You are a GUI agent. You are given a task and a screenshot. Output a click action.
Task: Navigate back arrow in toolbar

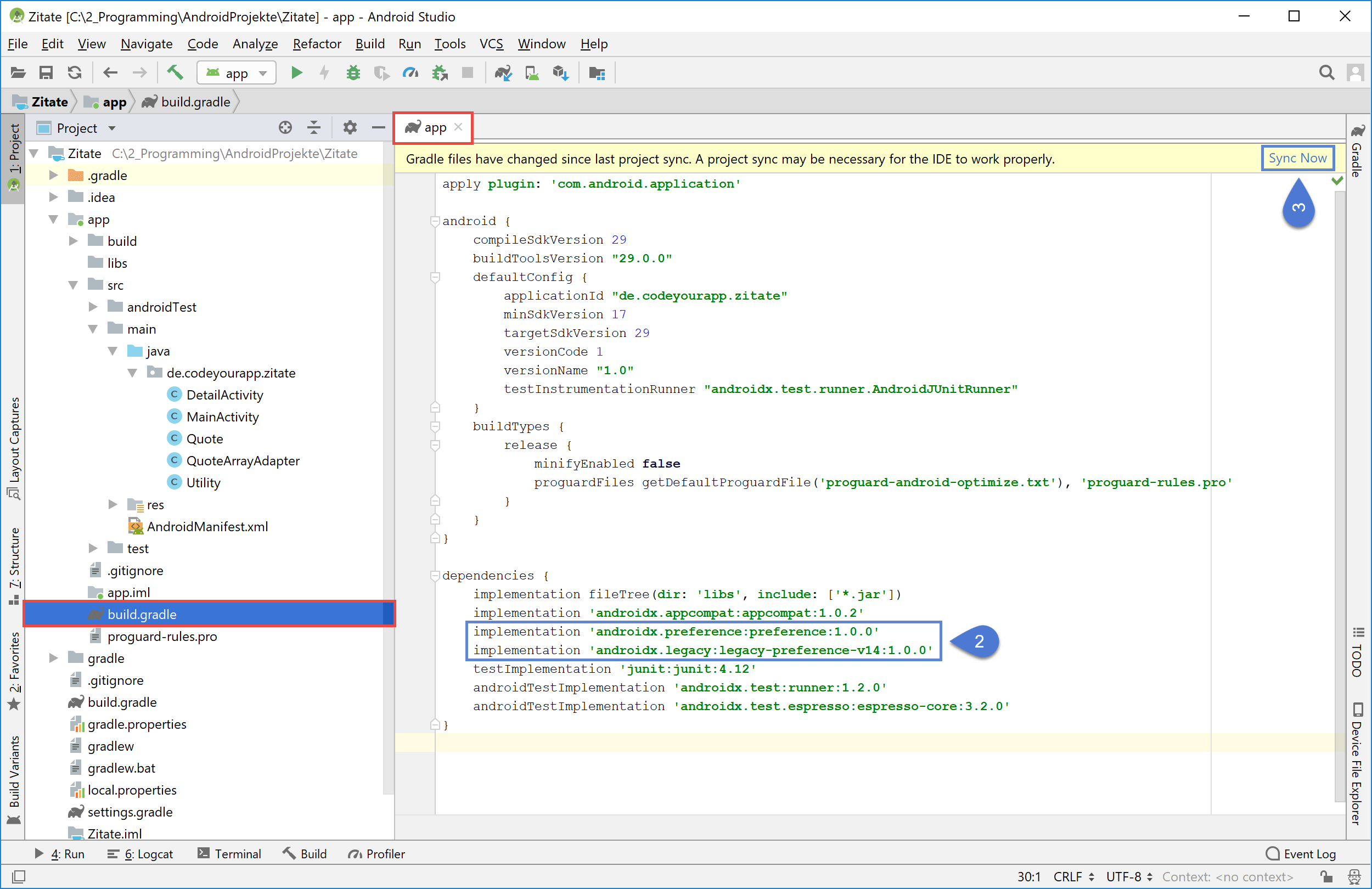(x=110, y=73)
